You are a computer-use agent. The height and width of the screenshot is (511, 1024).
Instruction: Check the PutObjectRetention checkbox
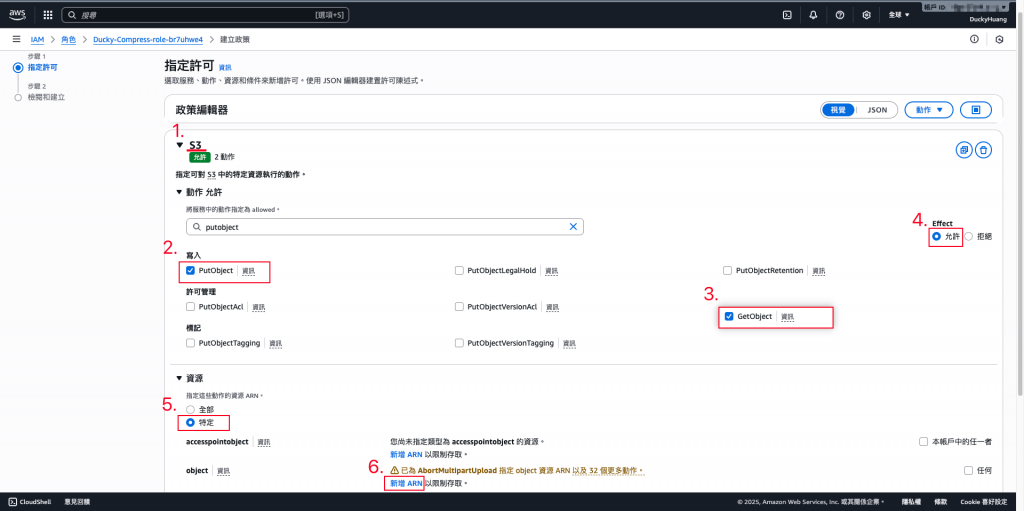(728, 271)
